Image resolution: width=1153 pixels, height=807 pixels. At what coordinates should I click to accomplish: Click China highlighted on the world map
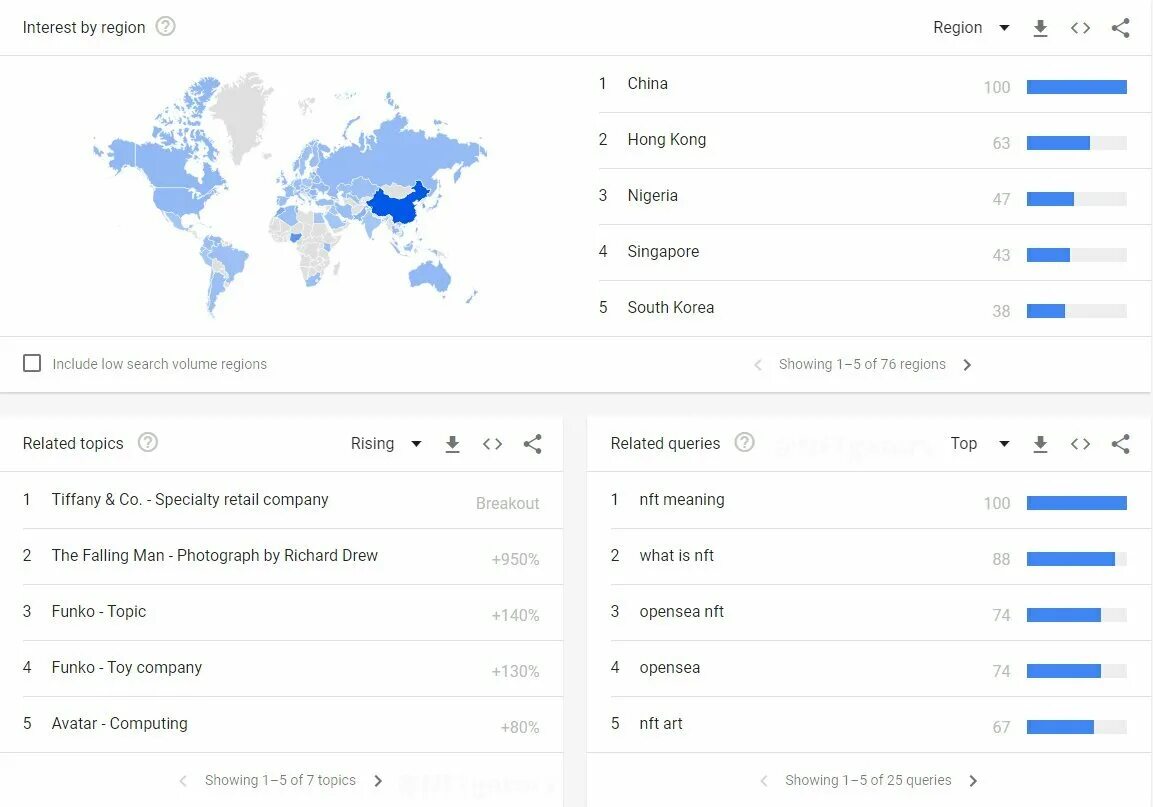pos(397,206)
